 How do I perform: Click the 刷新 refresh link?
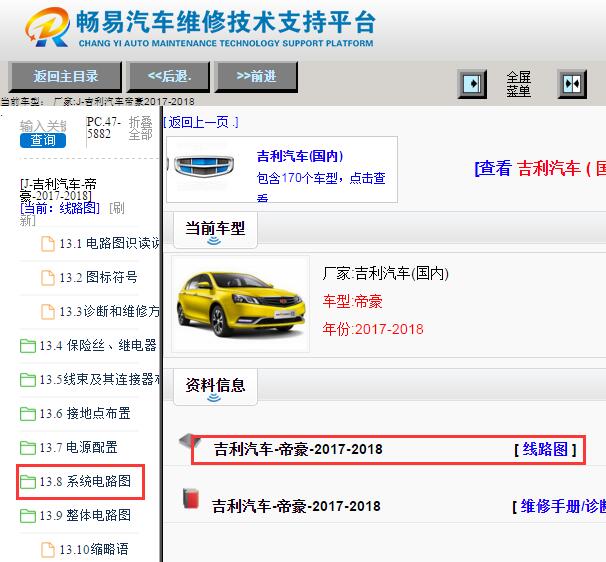pyautogui.click(x=117, y=208)
